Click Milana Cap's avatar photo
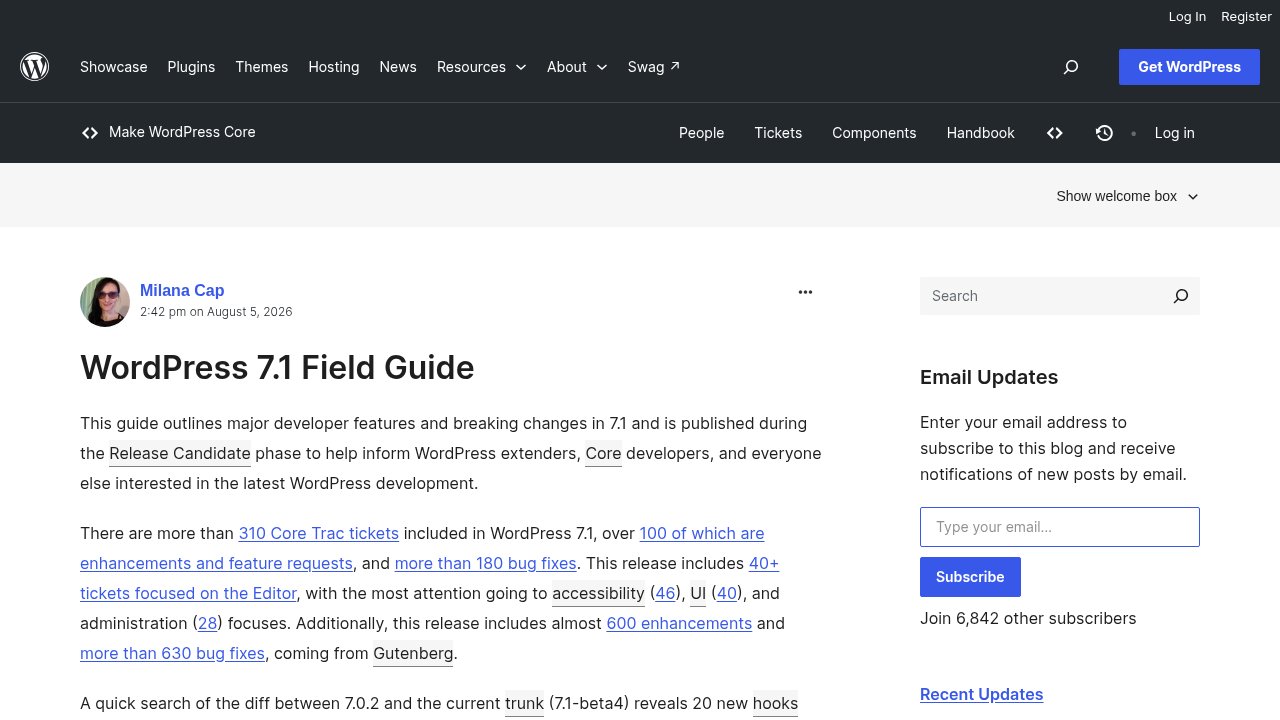The image size is (1280, 720). pyautogui.click(x=105, y=302)
